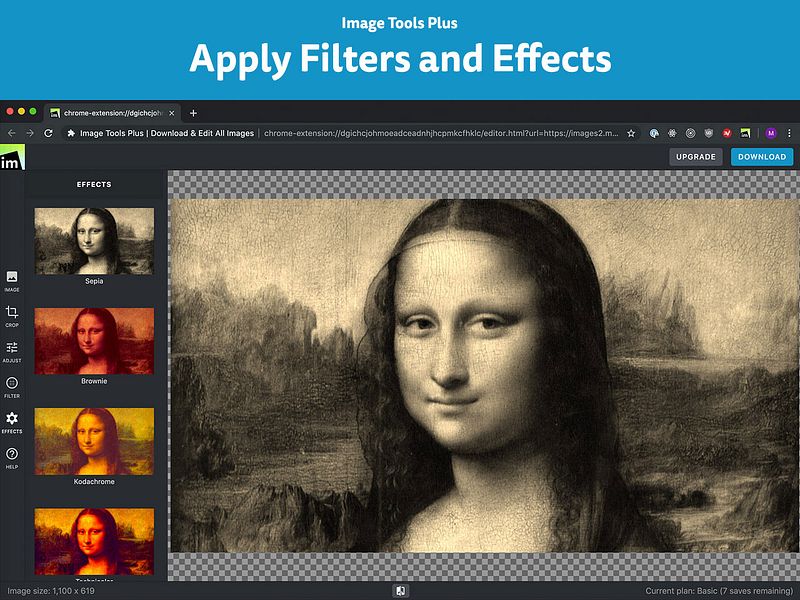Click the EFFECTS panel heading
Screen dimensions: 800x600
(94, 184)
